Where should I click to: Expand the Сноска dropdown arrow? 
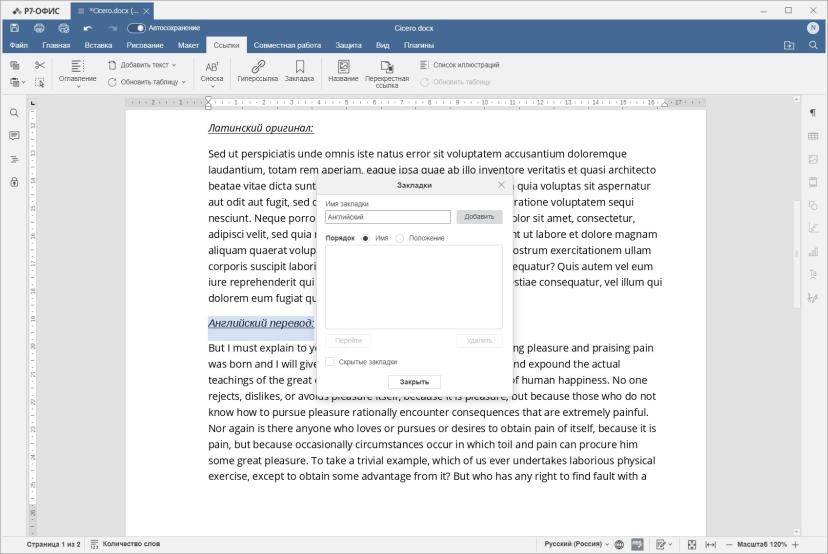point(212,86)
